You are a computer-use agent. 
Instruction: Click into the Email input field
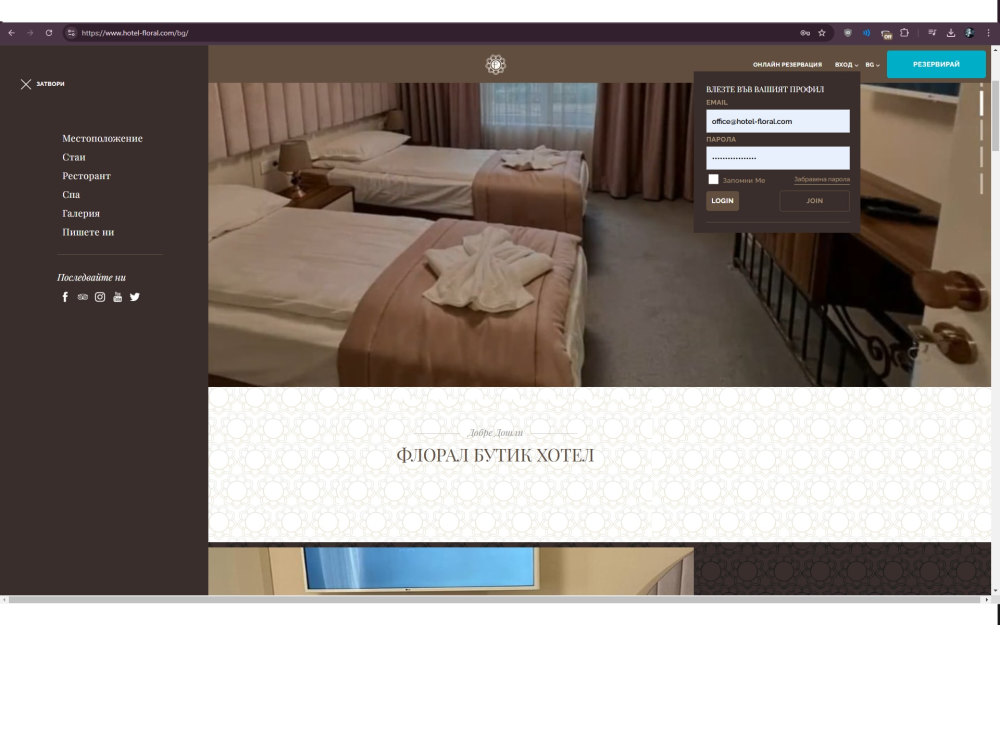pyautogui.click(x=777, y=121)
